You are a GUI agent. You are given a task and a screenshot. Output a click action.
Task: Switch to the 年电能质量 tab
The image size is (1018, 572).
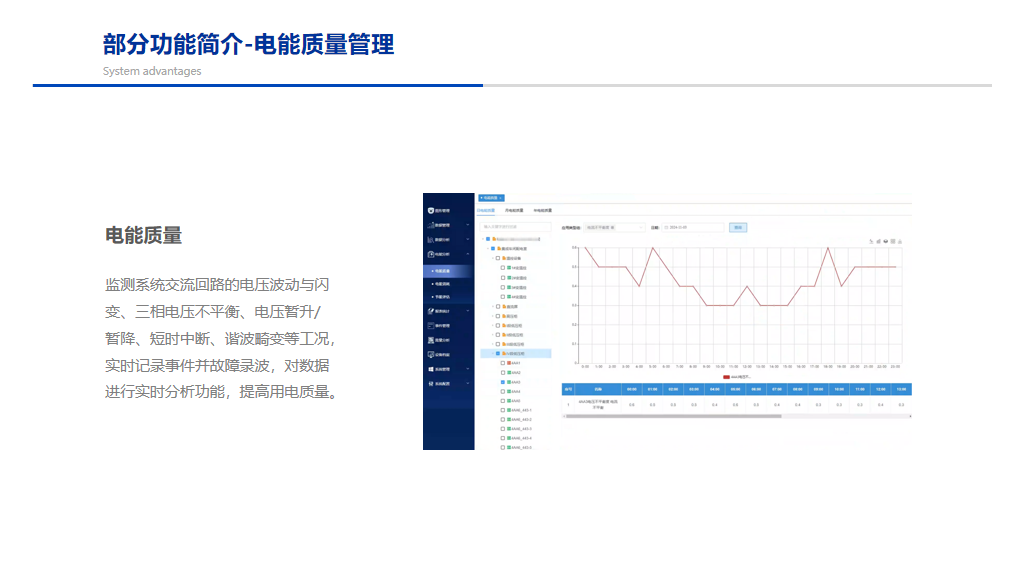click(541, 211)
